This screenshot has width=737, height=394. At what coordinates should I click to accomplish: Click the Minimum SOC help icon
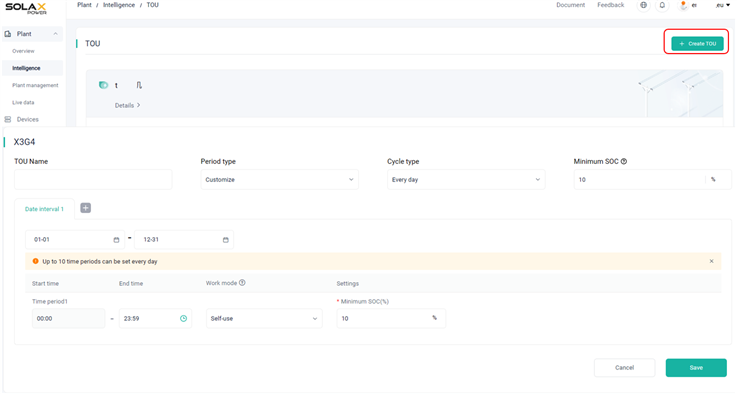pos(624,161)
